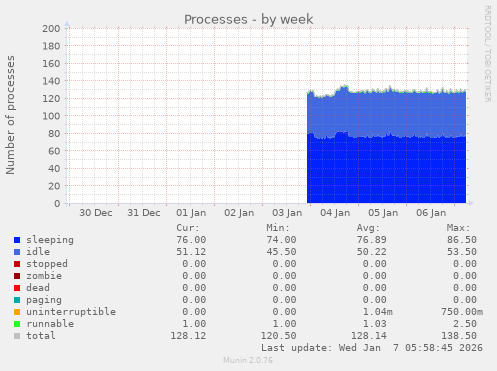497x371 pixels.
Task: Click the '03 Jan' x-axis date label
Action: [287, 213]
